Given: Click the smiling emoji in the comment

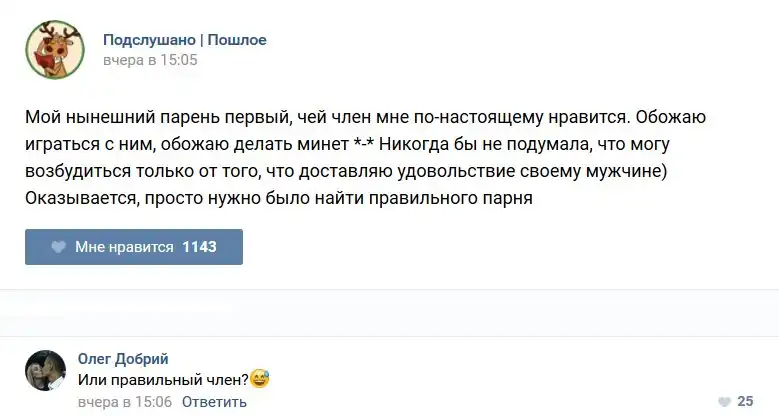Looking at the screenshot, I should pos(260,380).
